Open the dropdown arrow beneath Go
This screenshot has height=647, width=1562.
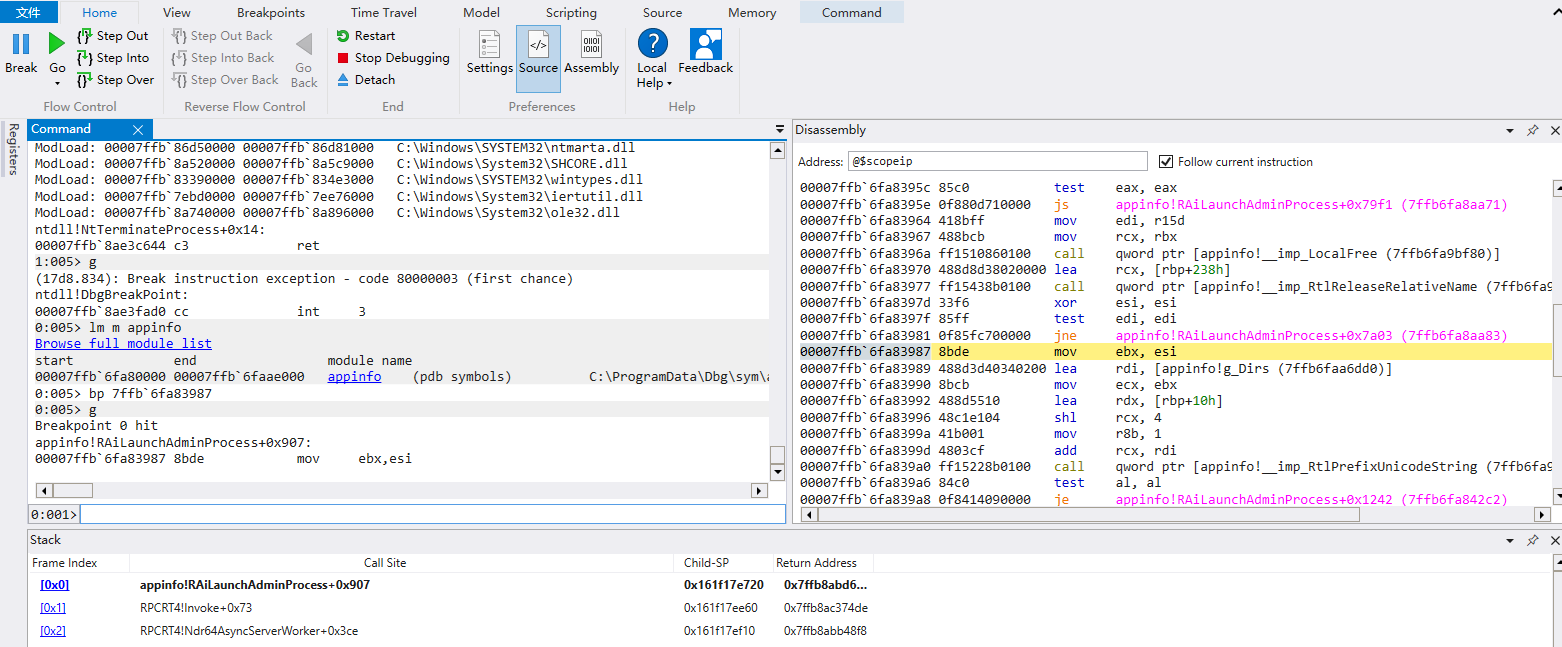[57, 84]
